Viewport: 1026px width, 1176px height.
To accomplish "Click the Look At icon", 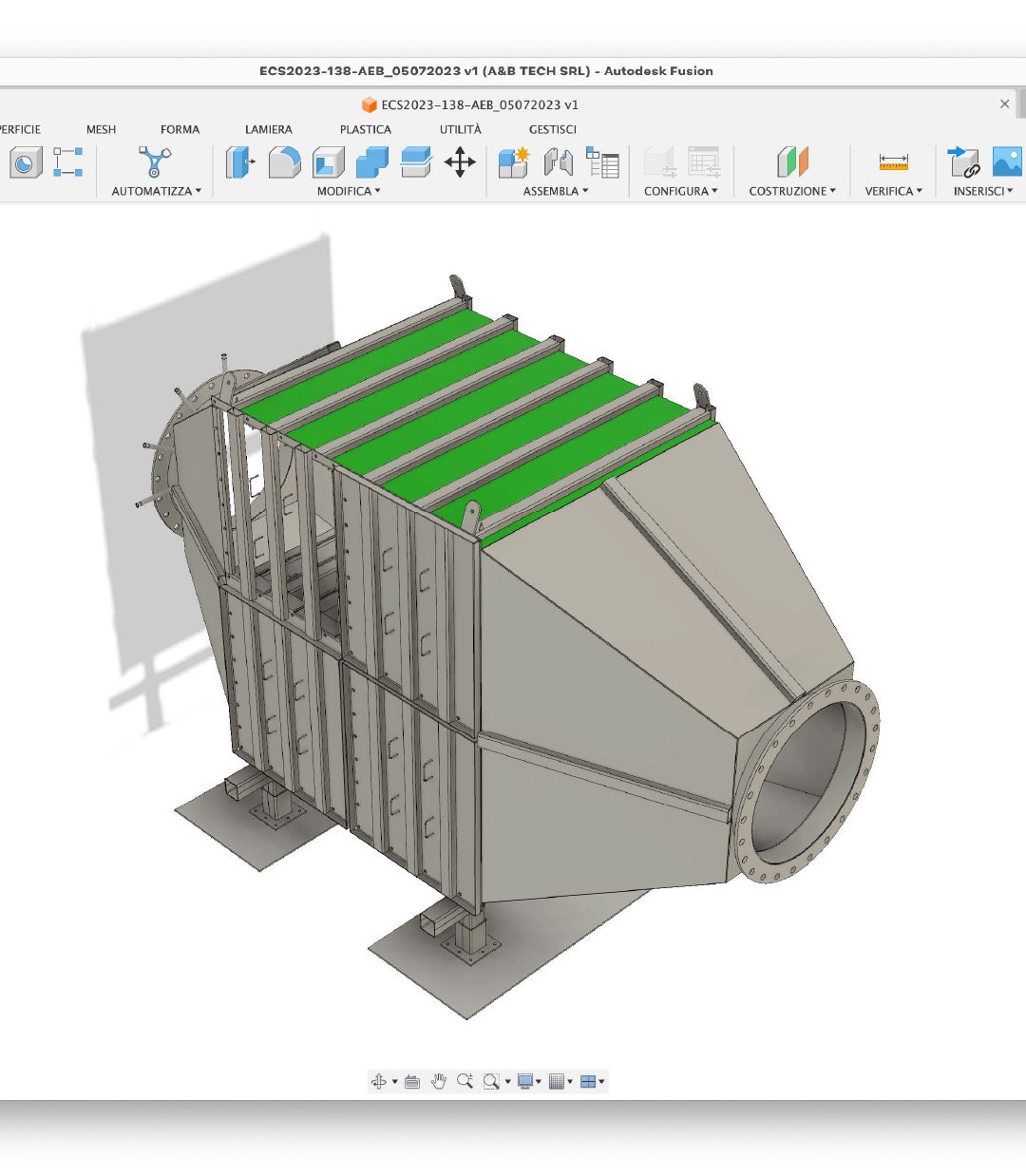I will point(412,1081).
